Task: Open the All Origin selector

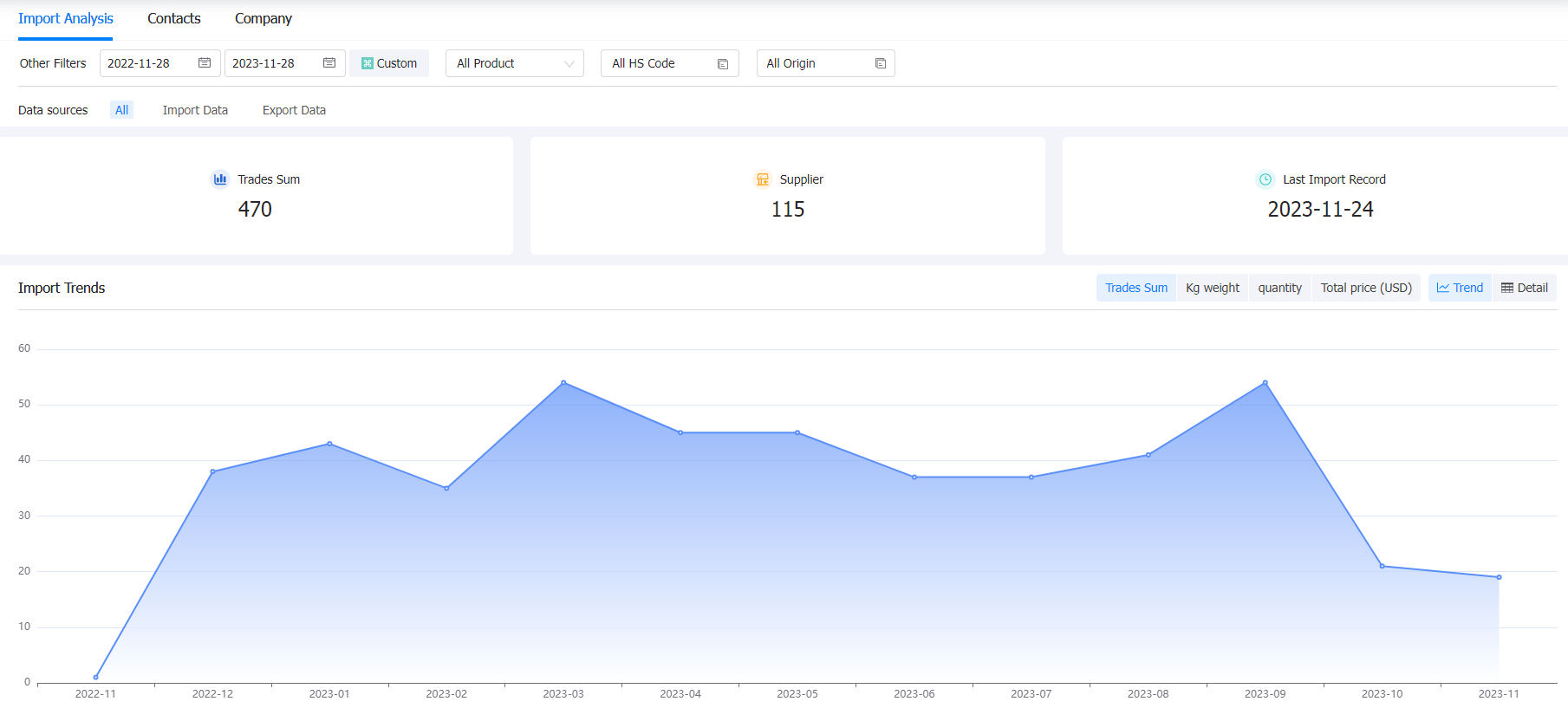Action: (x=826, y=63)
